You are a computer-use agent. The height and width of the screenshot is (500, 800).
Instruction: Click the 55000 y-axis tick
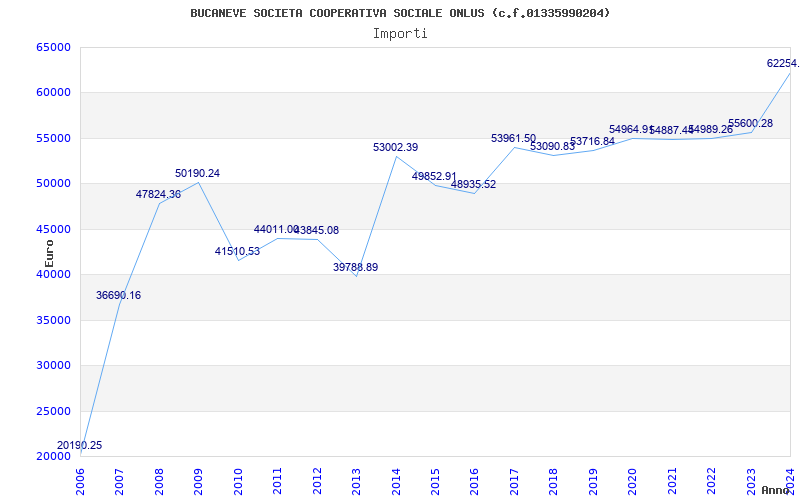click(54, 138)
